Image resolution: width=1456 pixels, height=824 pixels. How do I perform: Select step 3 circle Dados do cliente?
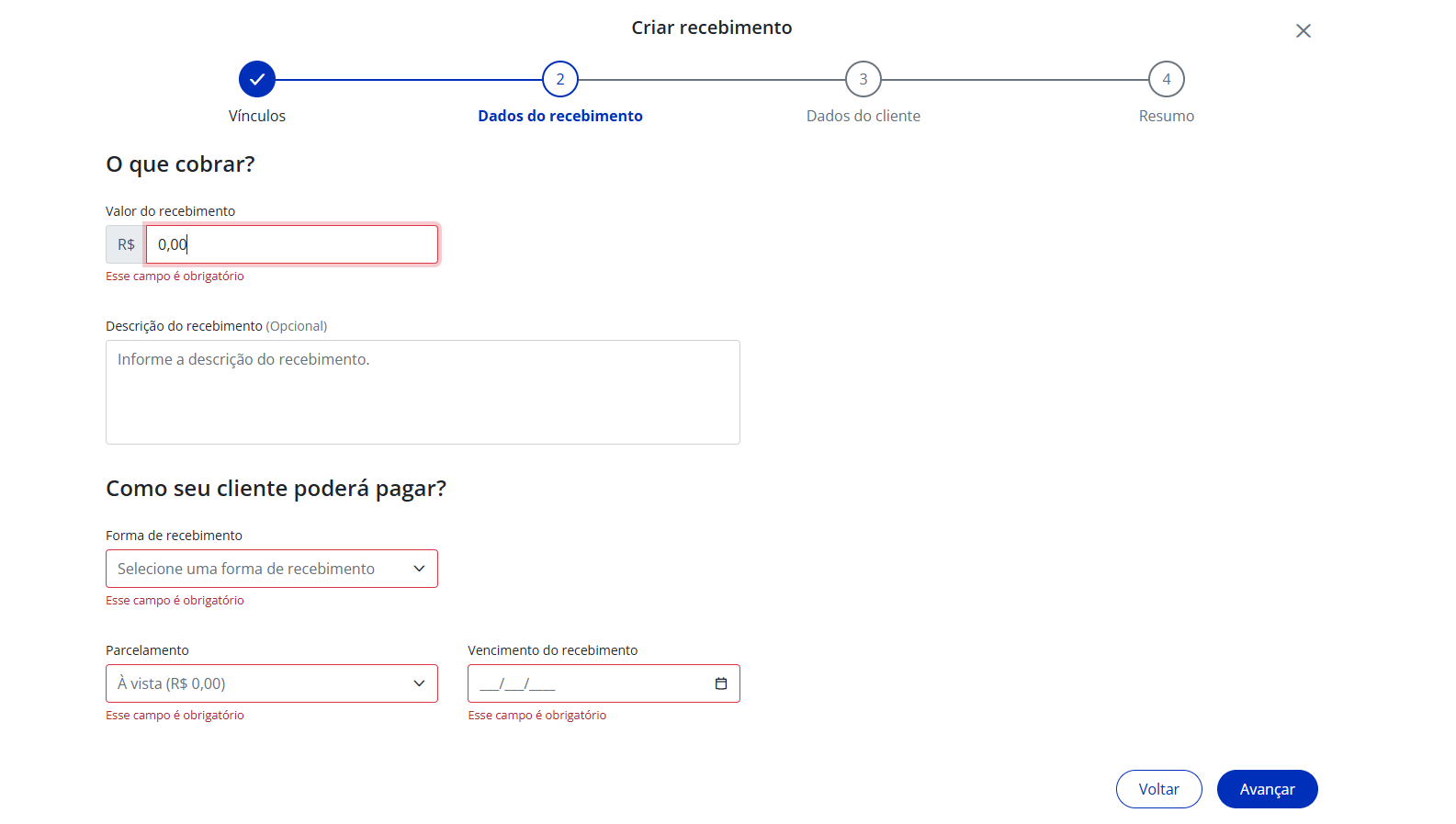pyautogui.click(x=863, y=79)
